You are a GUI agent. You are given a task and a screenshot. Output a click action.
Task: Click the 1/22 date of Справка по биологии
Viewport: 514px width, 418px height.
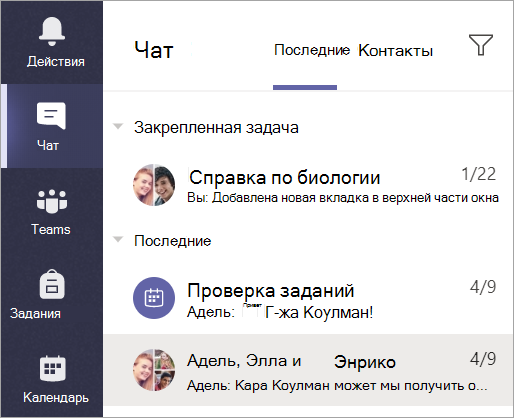[x=479, y=174]
